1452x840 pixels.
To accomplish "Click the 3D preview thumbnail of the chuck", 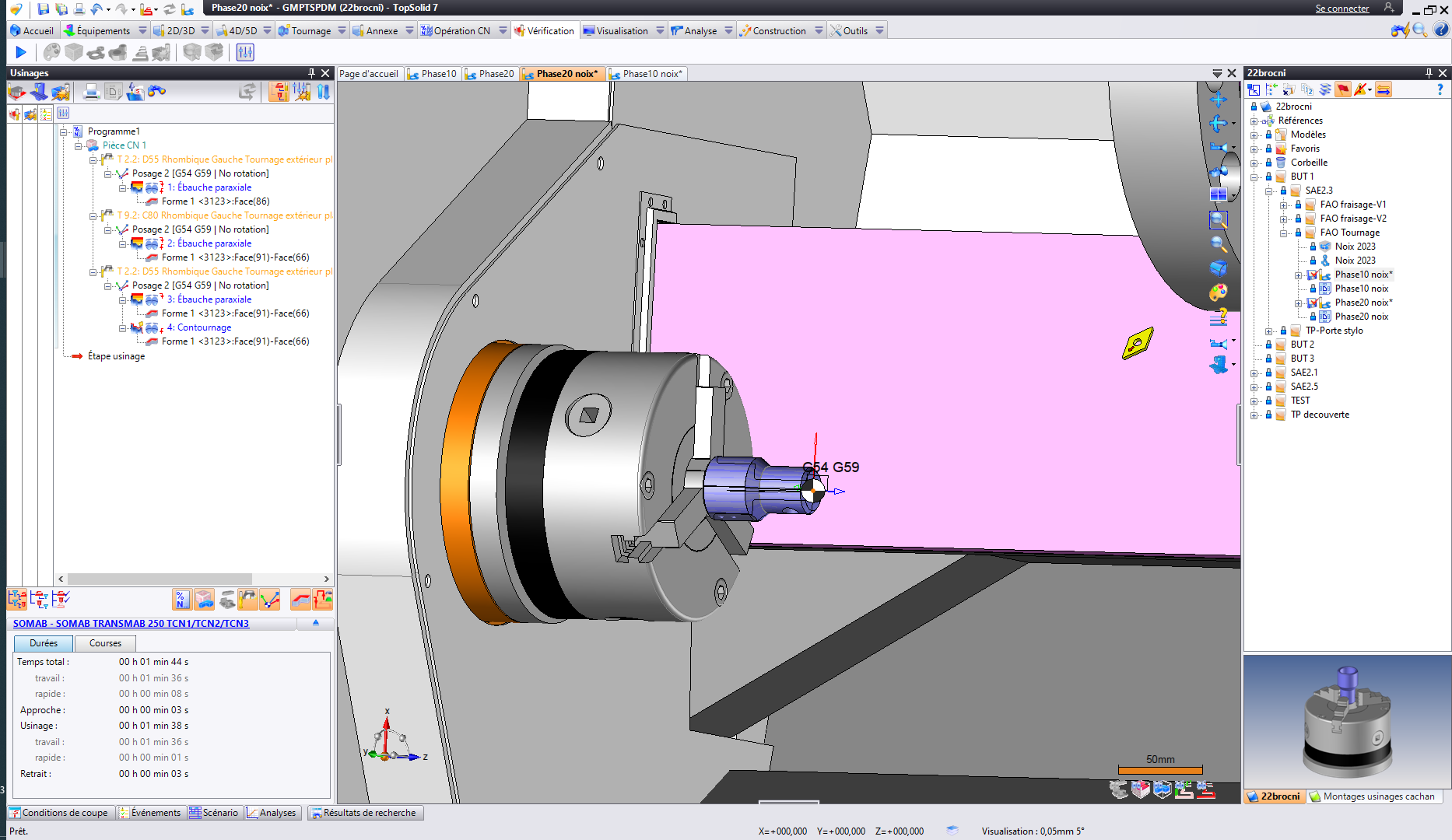I will (1347, 722).
